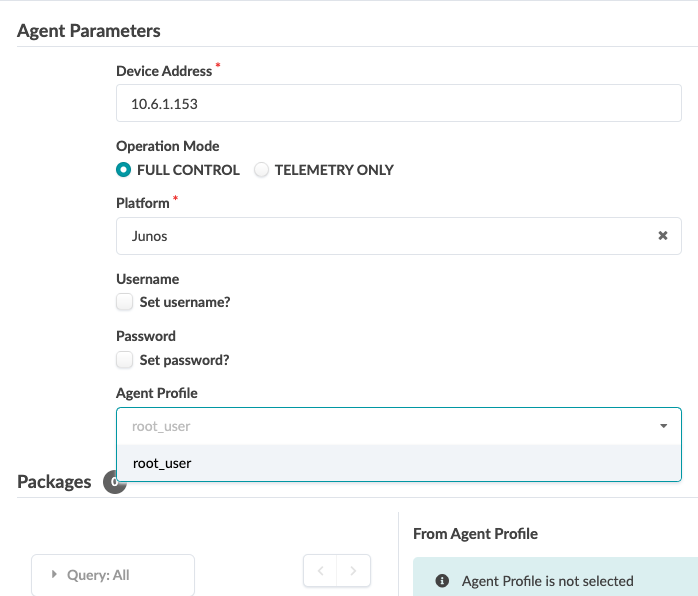This screenshot has width=698, height=596.
Task: Click the info icon in profile alert
Action: pos(442,581)
